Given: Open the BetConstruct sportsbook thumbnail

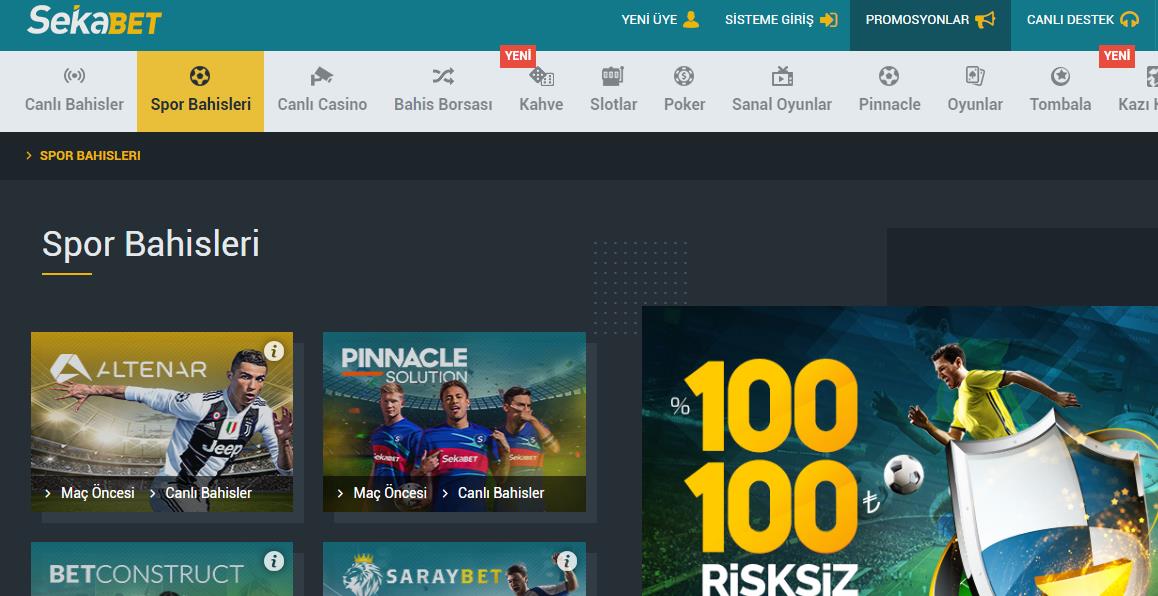Looking at the screenshot, I should point(162,569).
